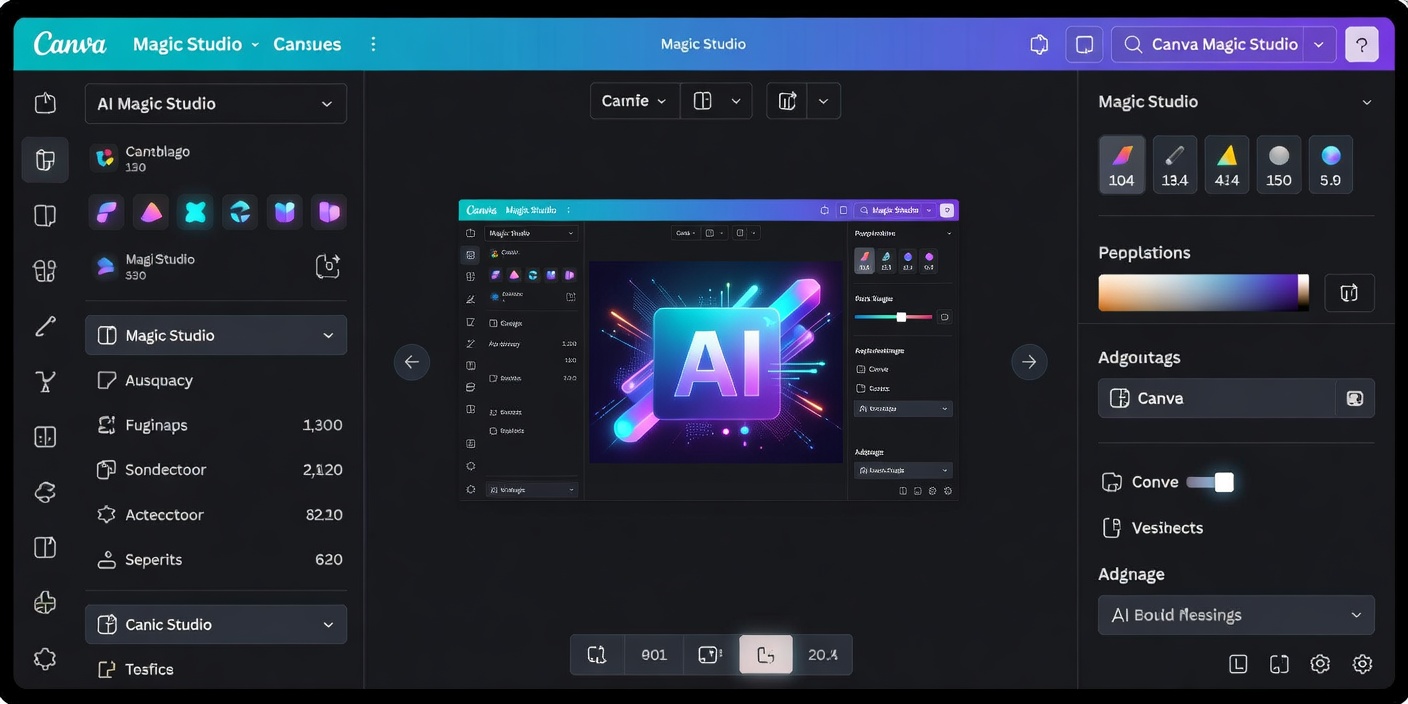Select the 104 gradient style tile
The width and height of the screenshot is (1408, 704).
1122,165
